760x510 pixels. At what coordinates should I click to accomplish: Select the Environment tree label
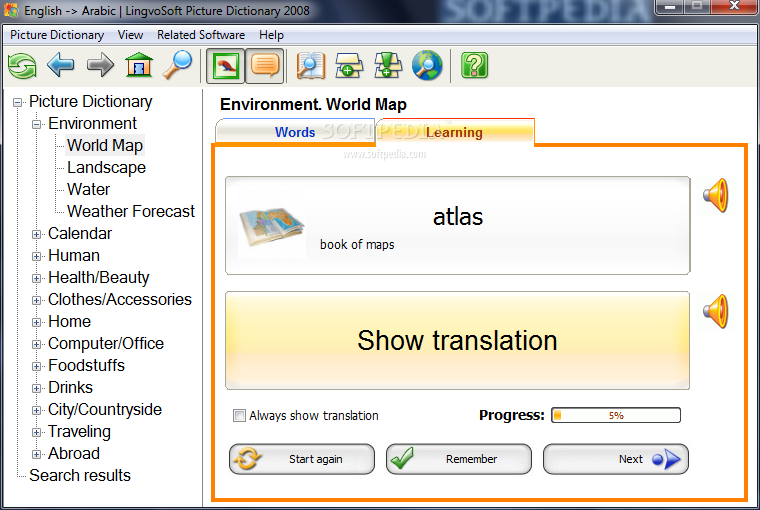point(92,123)
